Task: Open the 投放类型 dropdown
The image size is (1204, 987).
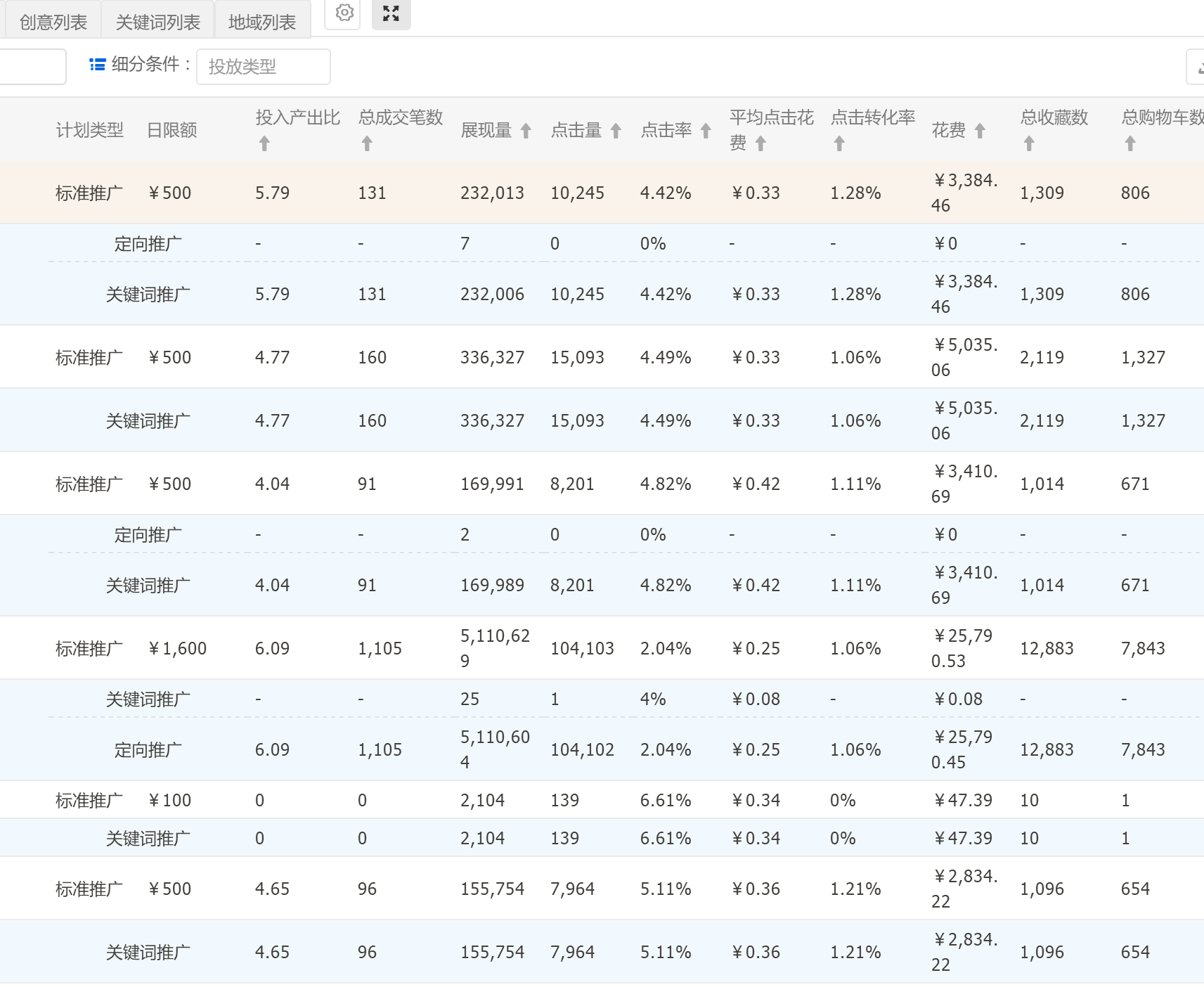Action: coord(264,67)
